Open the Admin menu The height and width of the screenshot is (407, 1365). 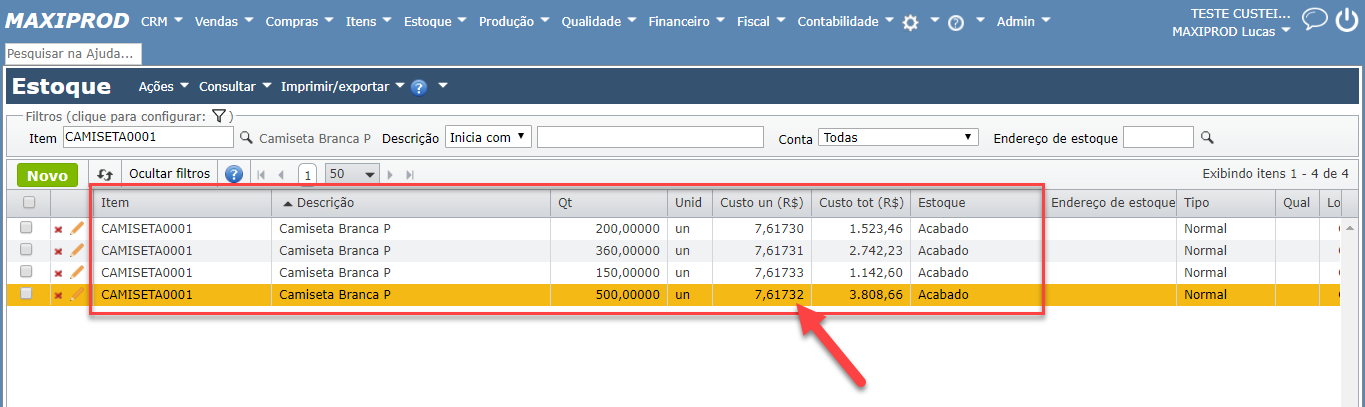pyautogui.click(x=1023, y=21)
